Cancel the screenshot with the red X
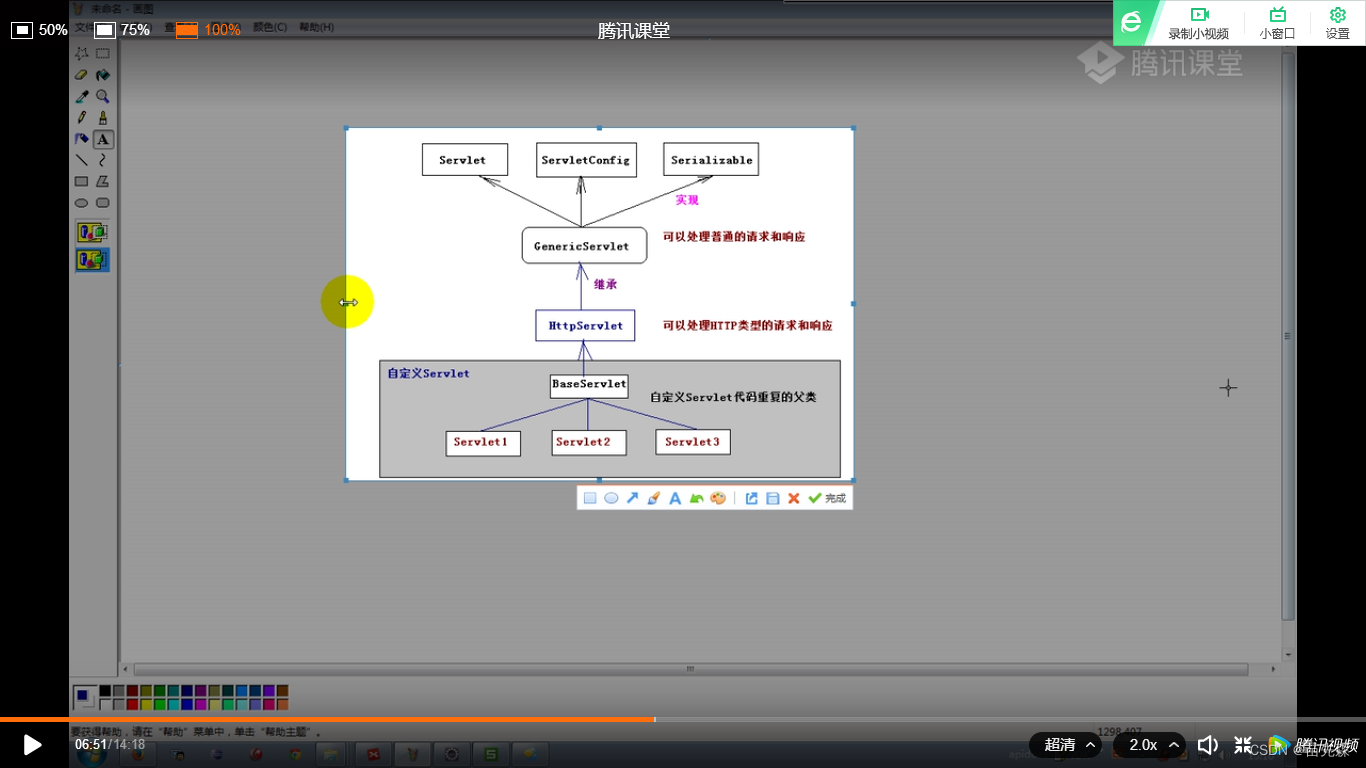The width and height of the screenshot is (1366, 768). [794, 498]
